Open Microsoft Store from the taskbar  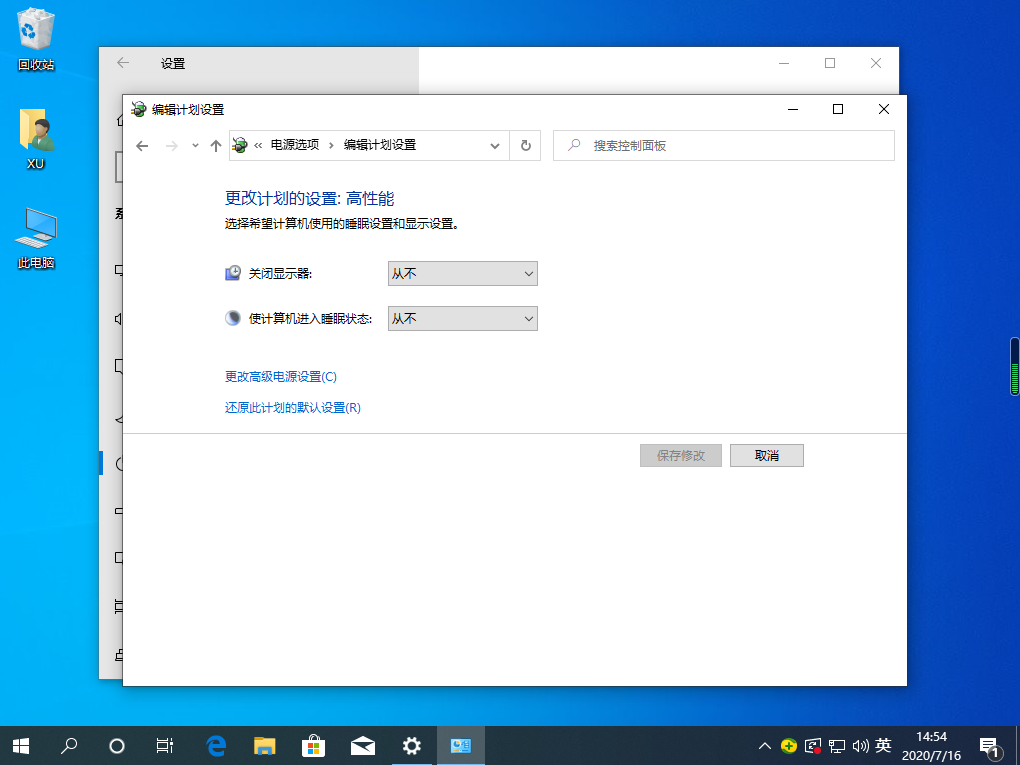313,746
